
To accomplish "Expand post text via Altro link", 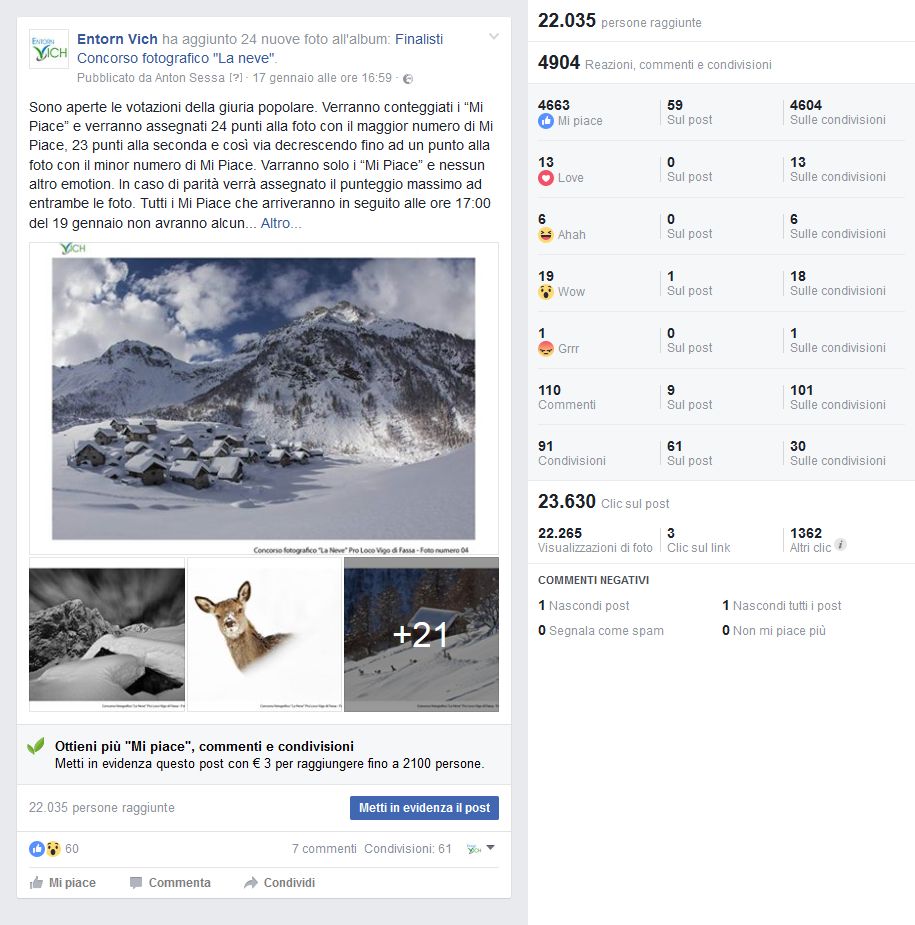I will point(281,223).
